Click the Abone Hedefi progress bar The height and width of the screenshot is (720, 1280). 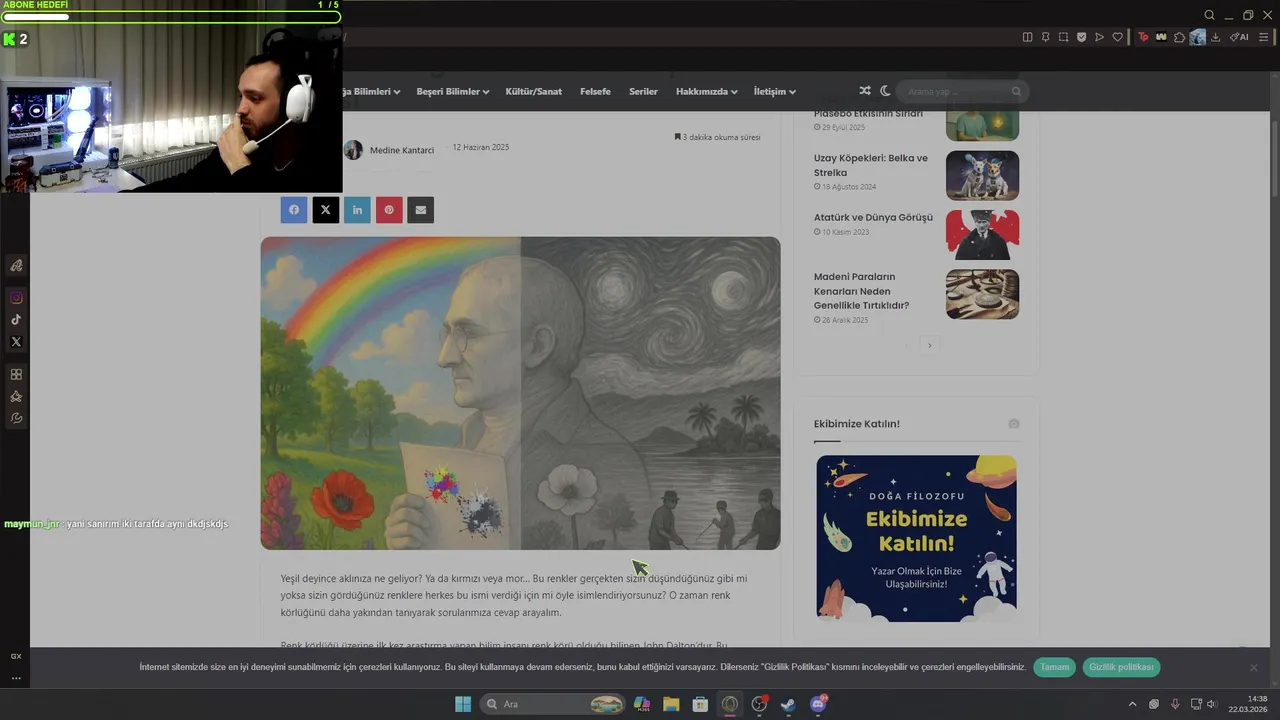point(171,17)
